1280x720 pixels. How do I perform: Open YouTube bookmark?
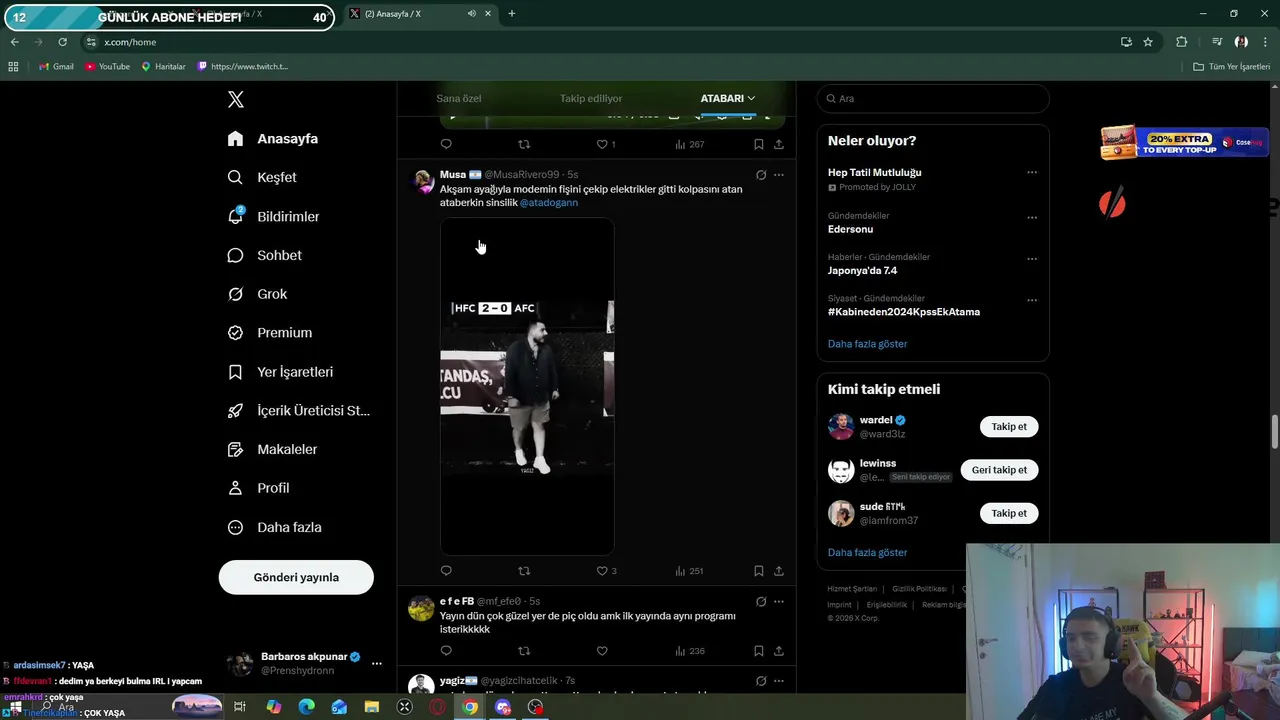107,66
